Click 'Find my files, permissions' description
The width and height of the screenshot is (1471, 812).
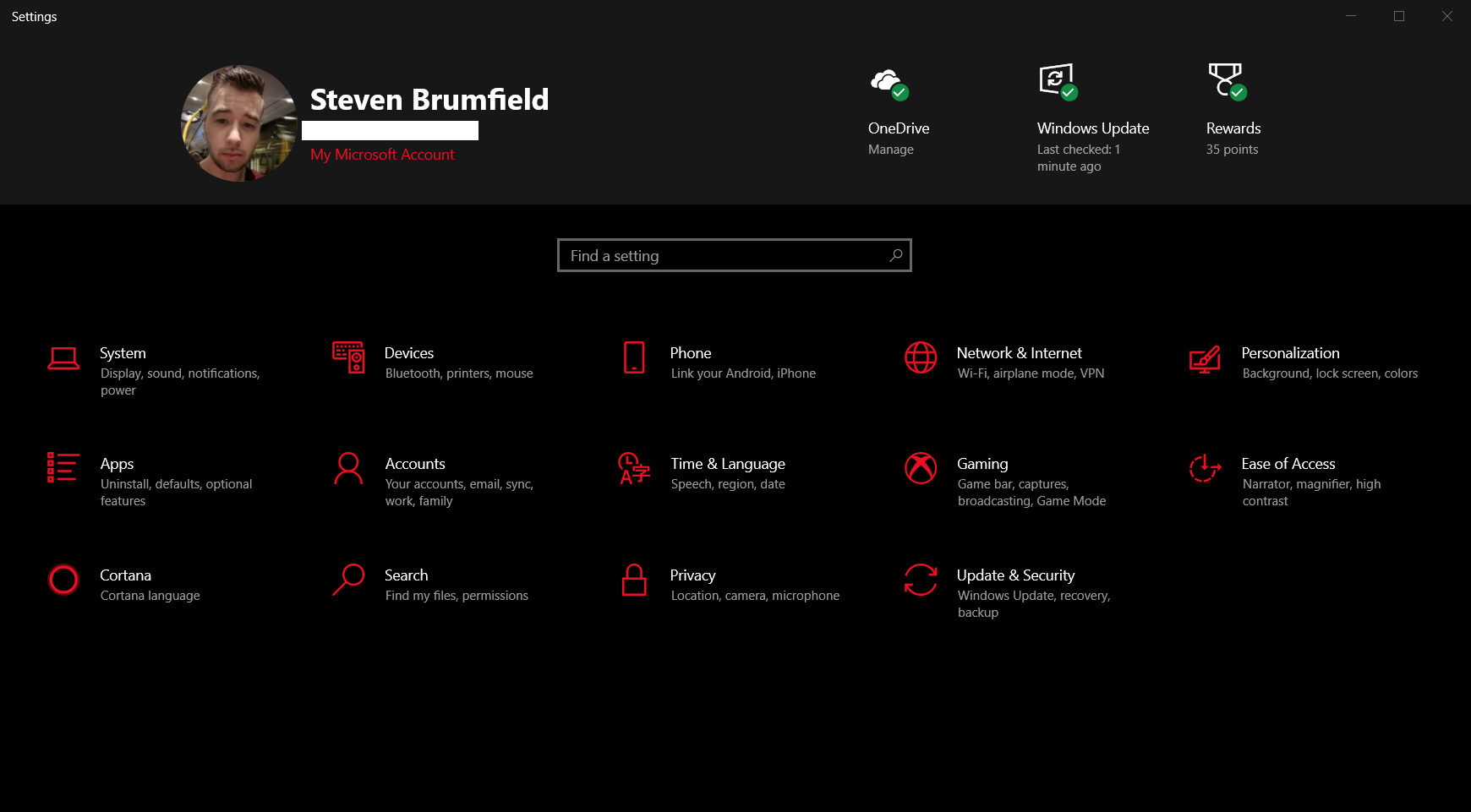pyautogui.click(x=457, y=596)
